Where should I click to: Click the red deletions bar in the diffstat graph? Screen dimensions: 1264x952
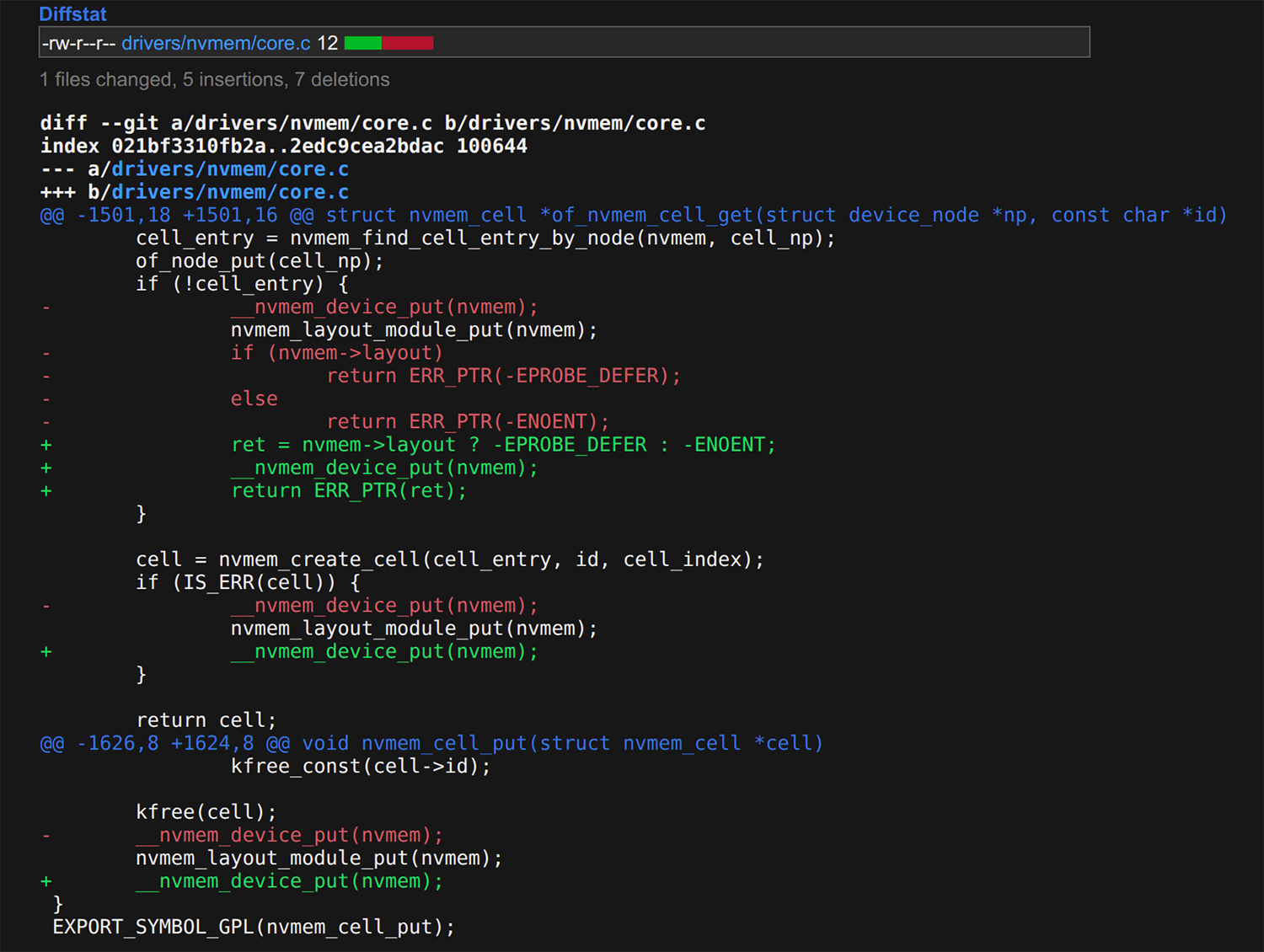click(x=408, y=43)
